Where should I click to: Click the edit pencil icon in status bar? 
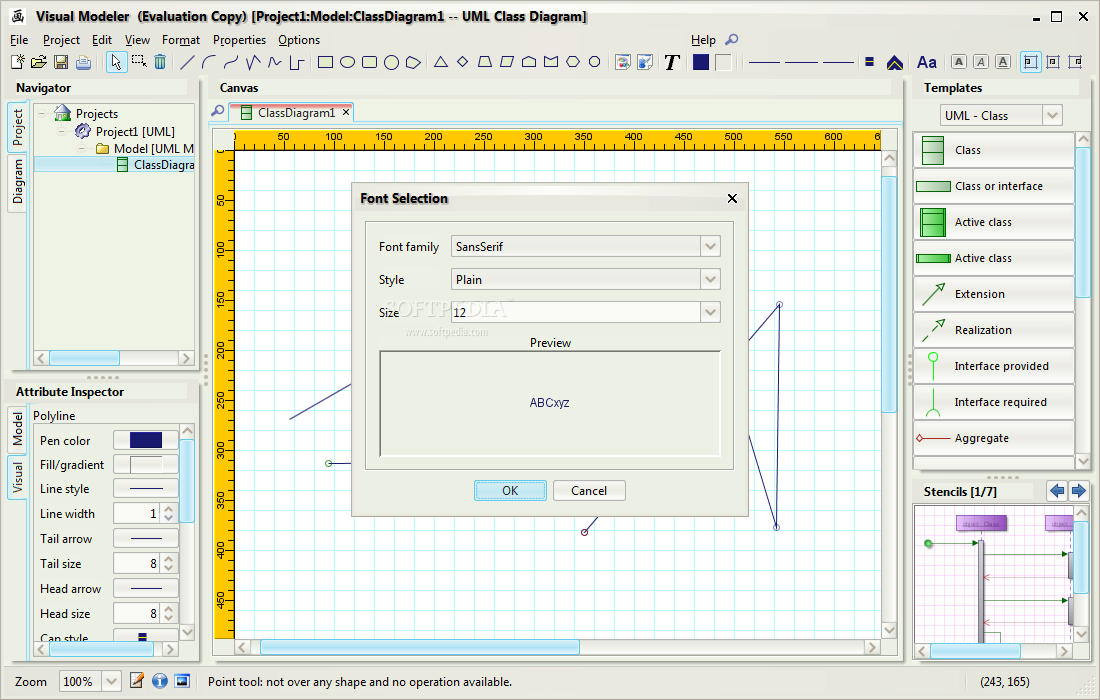tap(138, 680)
